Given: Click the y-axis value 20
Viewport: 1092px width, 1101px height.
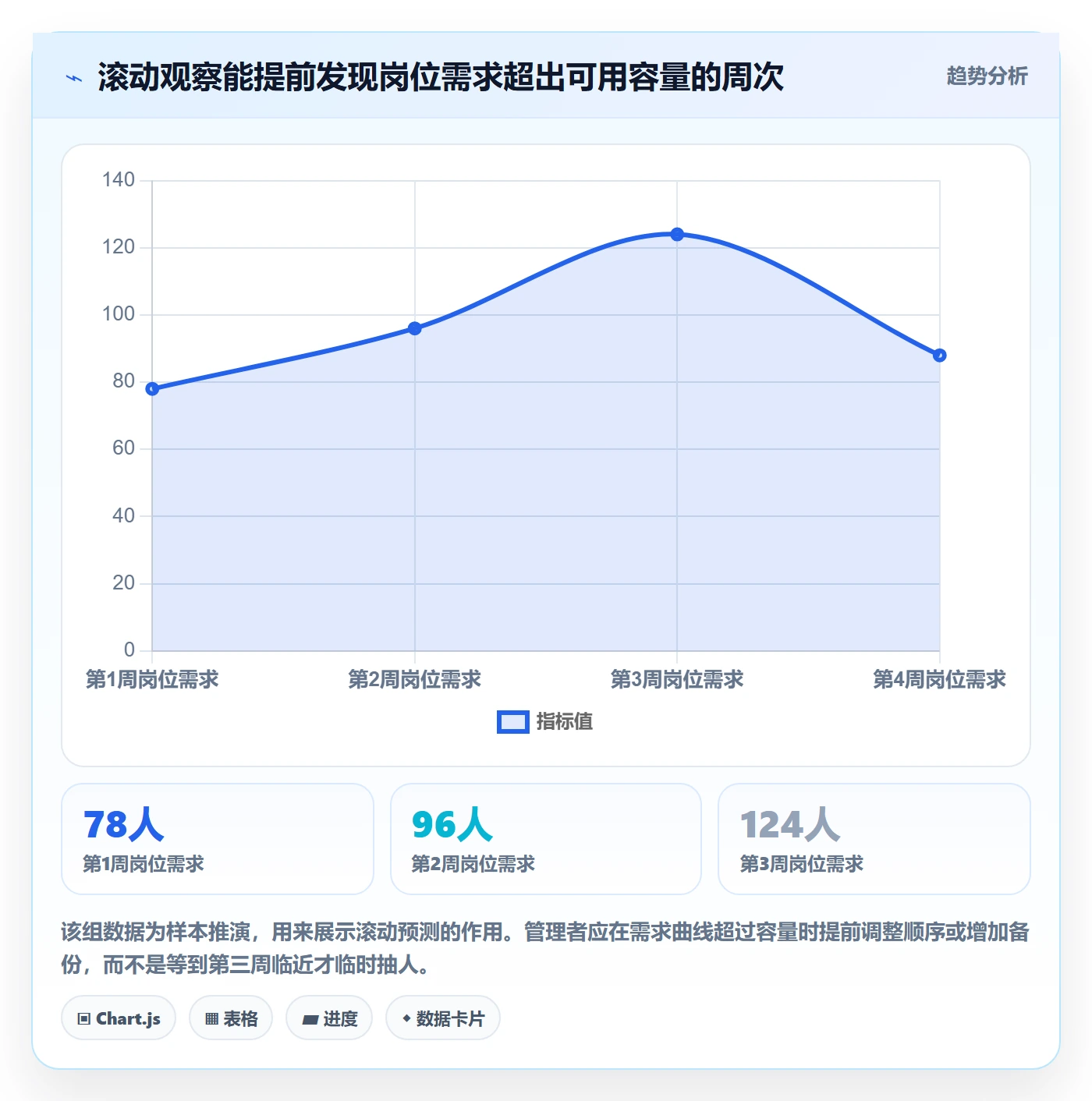Looking at the screenshot, I should tap(124, 582).
